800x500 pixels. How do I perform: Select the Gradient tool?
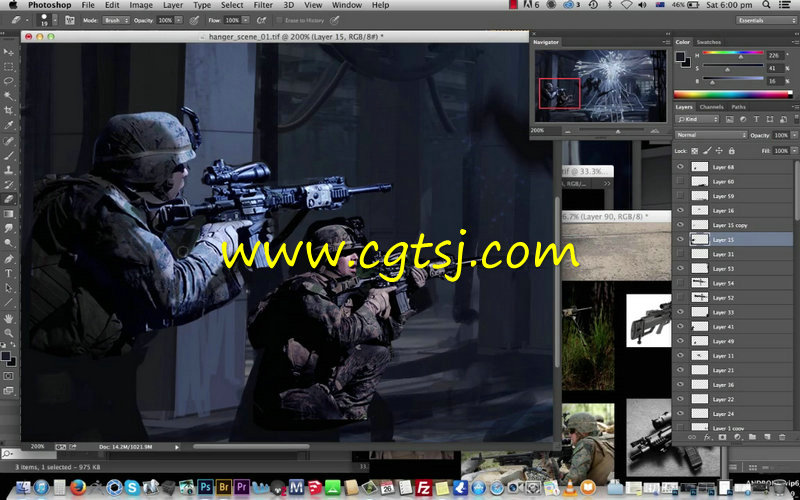point(9,213)
